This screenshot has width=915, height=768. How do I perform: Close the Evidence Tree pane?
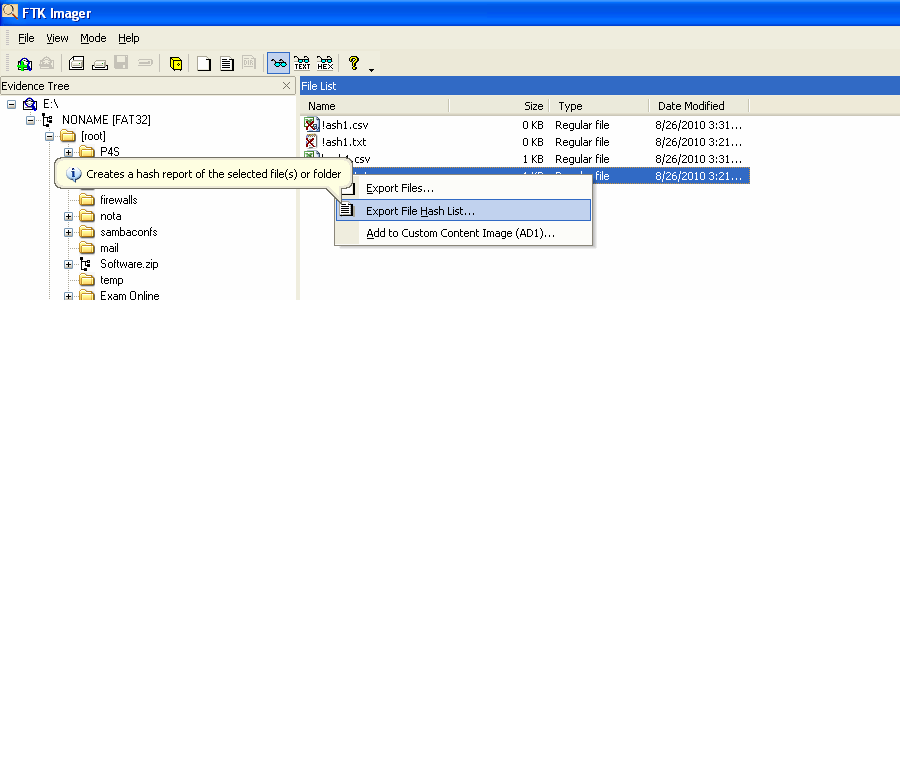pos(287,86)
